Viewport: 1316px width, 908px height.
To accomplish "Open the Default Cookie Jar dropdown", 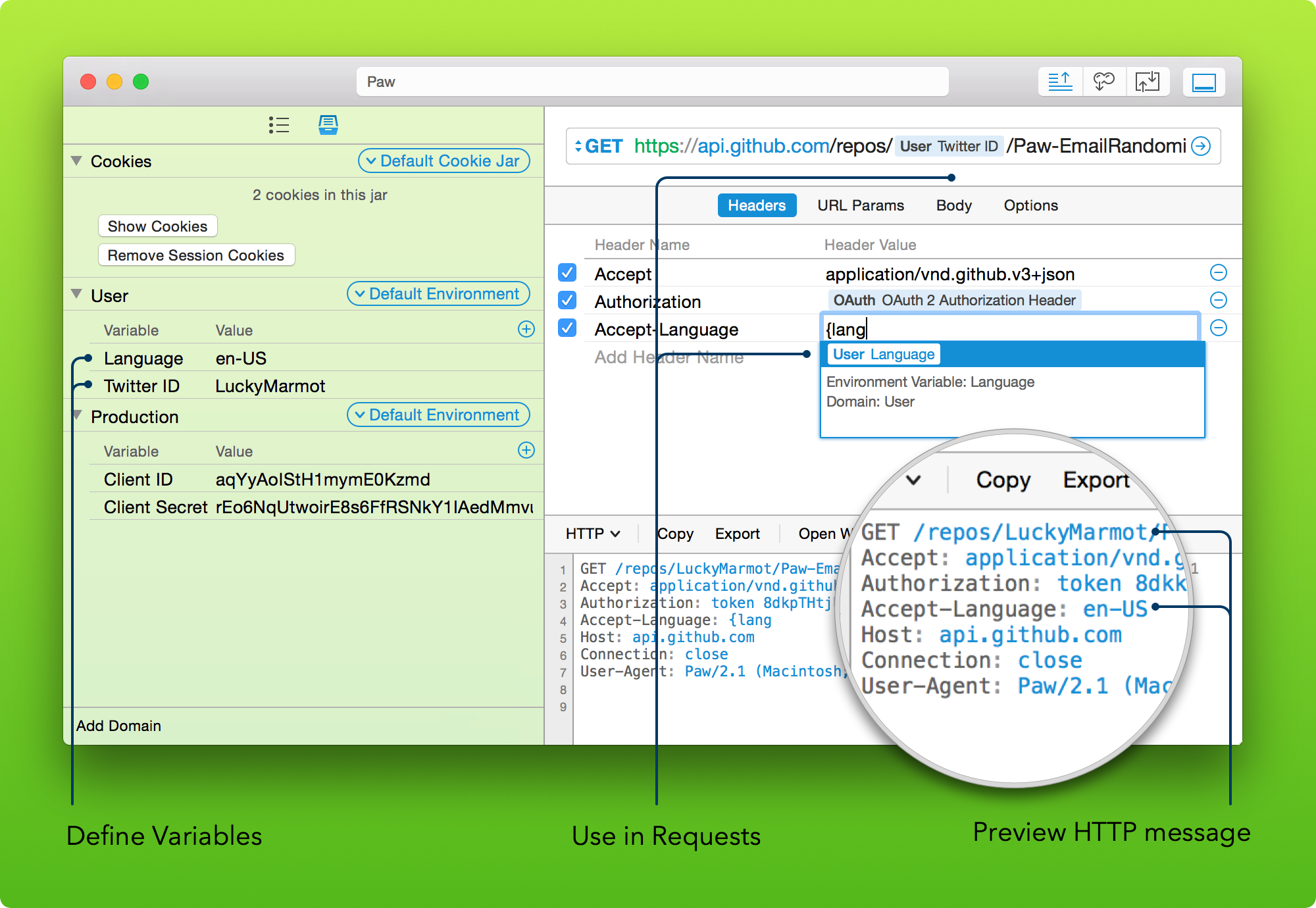I will (x=444, y=161).
